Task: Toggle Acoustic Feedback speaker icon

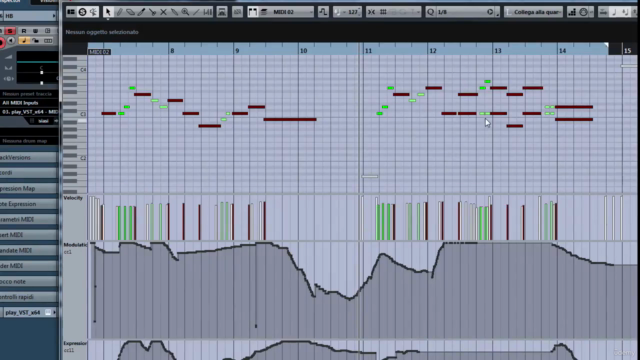Action: tap(93, 12)
